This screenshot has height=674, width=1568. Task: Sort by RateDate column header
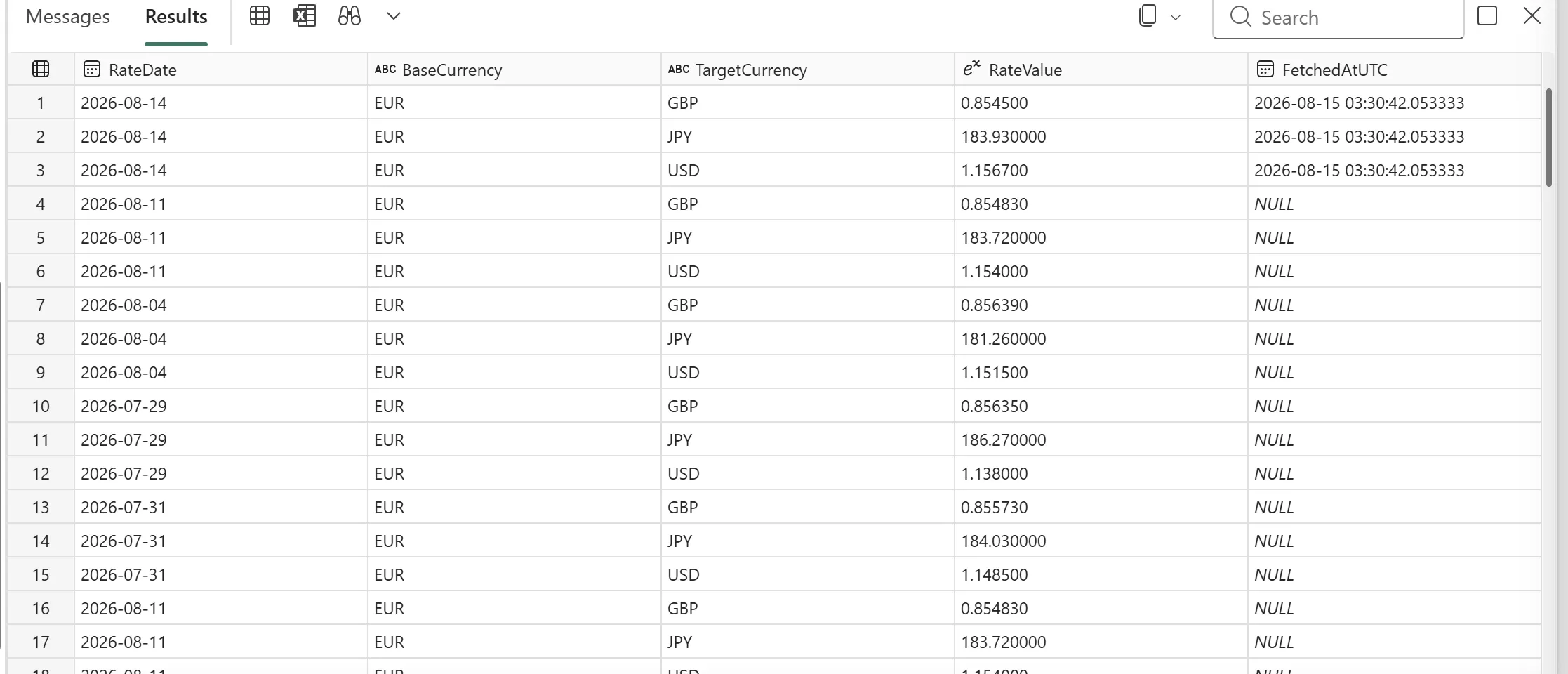(221, 70)
